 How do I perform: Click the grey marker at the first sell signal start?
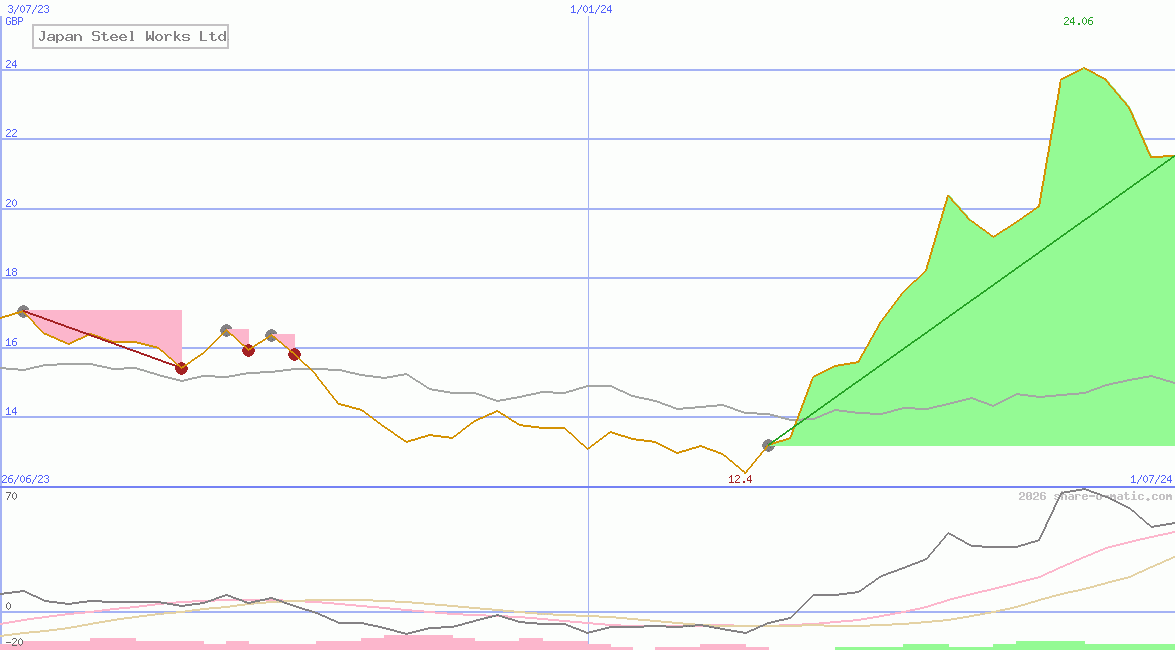click(23, 311)
